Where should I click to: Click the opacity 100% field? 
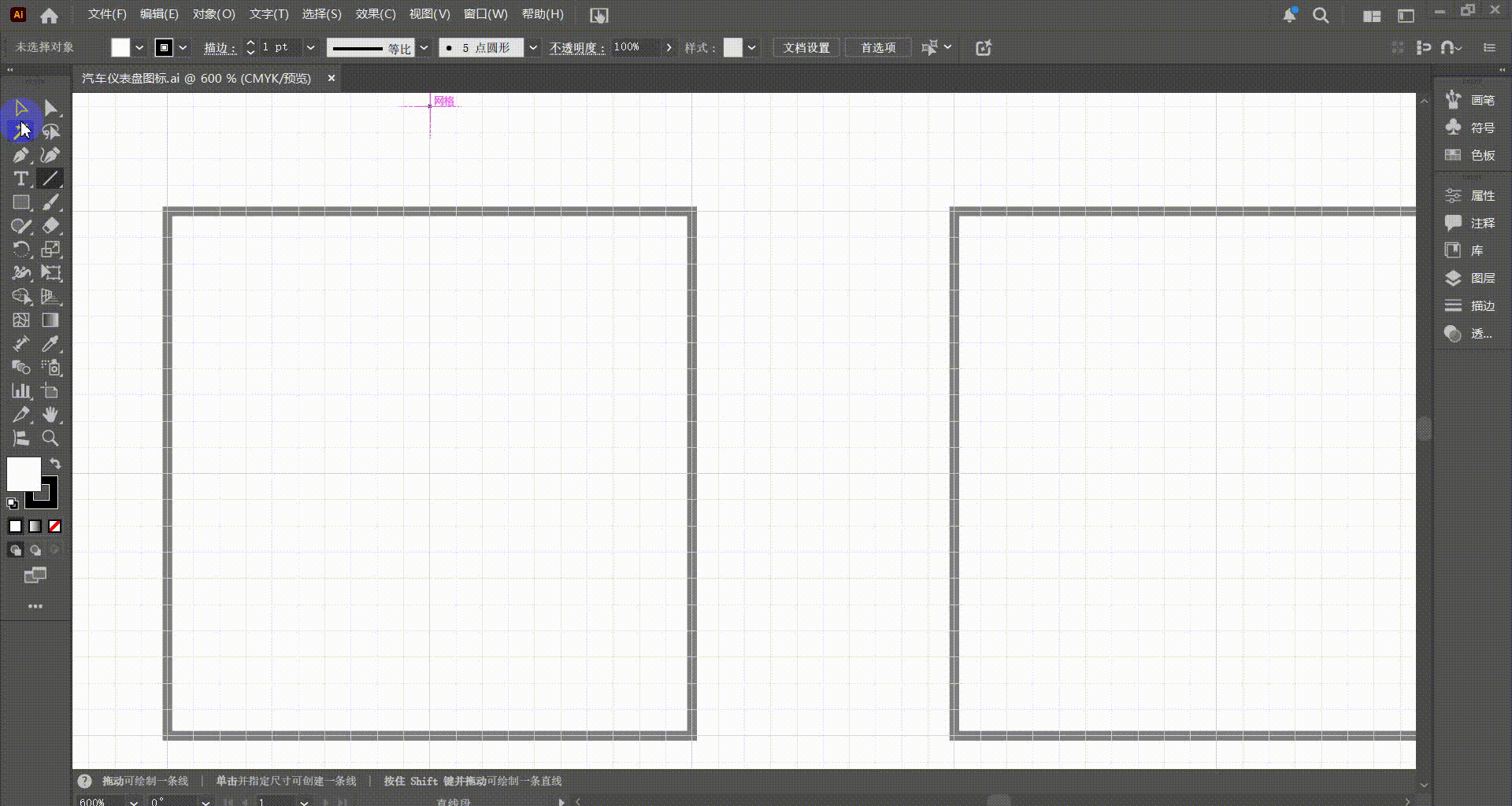click(636, 48)
